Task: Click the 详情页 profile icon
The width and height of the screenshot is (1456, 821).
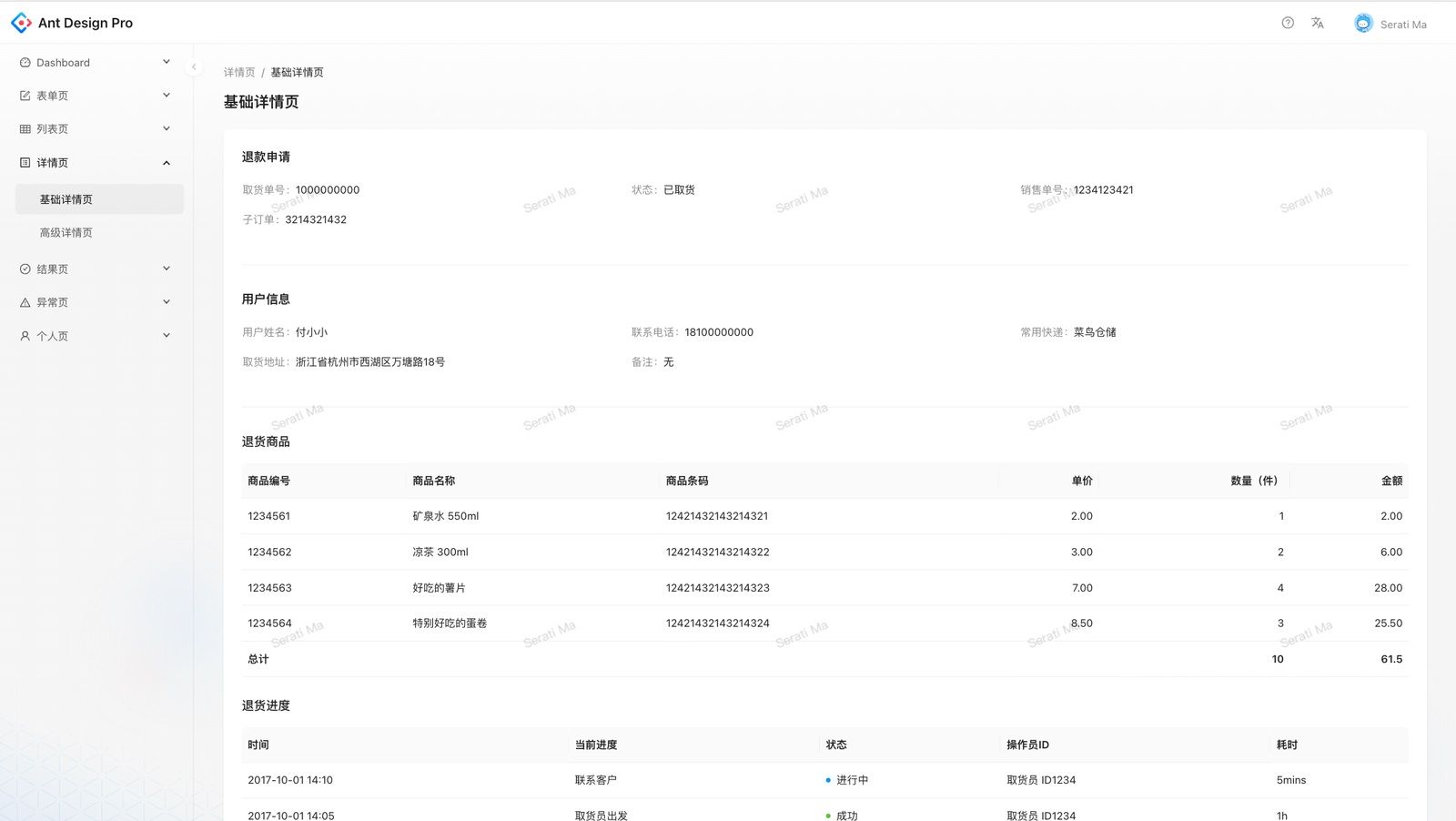Action: (x=25, y=163)
